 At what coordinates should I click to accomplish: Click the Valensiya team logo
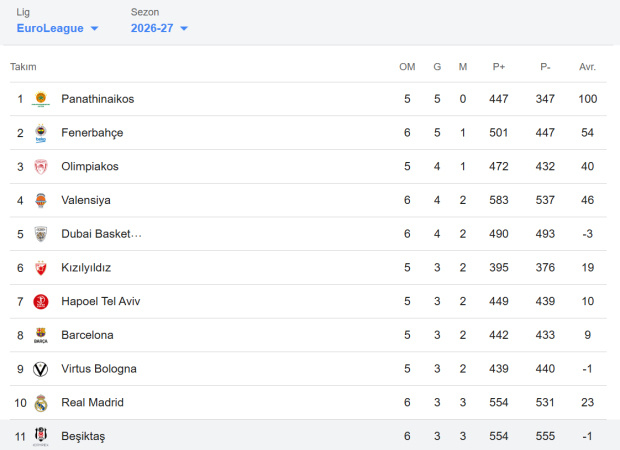[41, 200]
